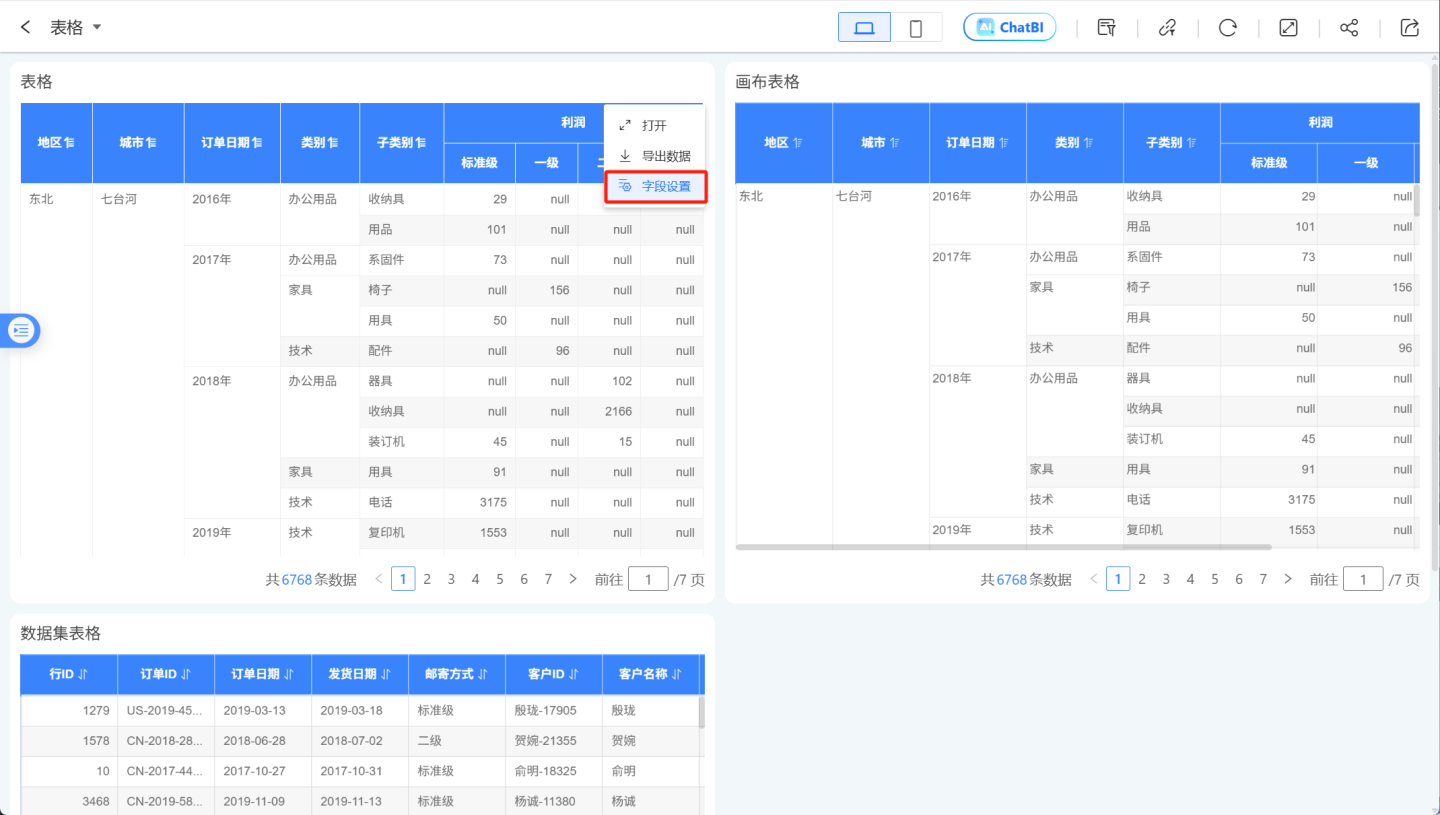Screen dimensions: 1440x815
Task: Choose 导出数据 in the context menu
Action: tap(656, 156)
